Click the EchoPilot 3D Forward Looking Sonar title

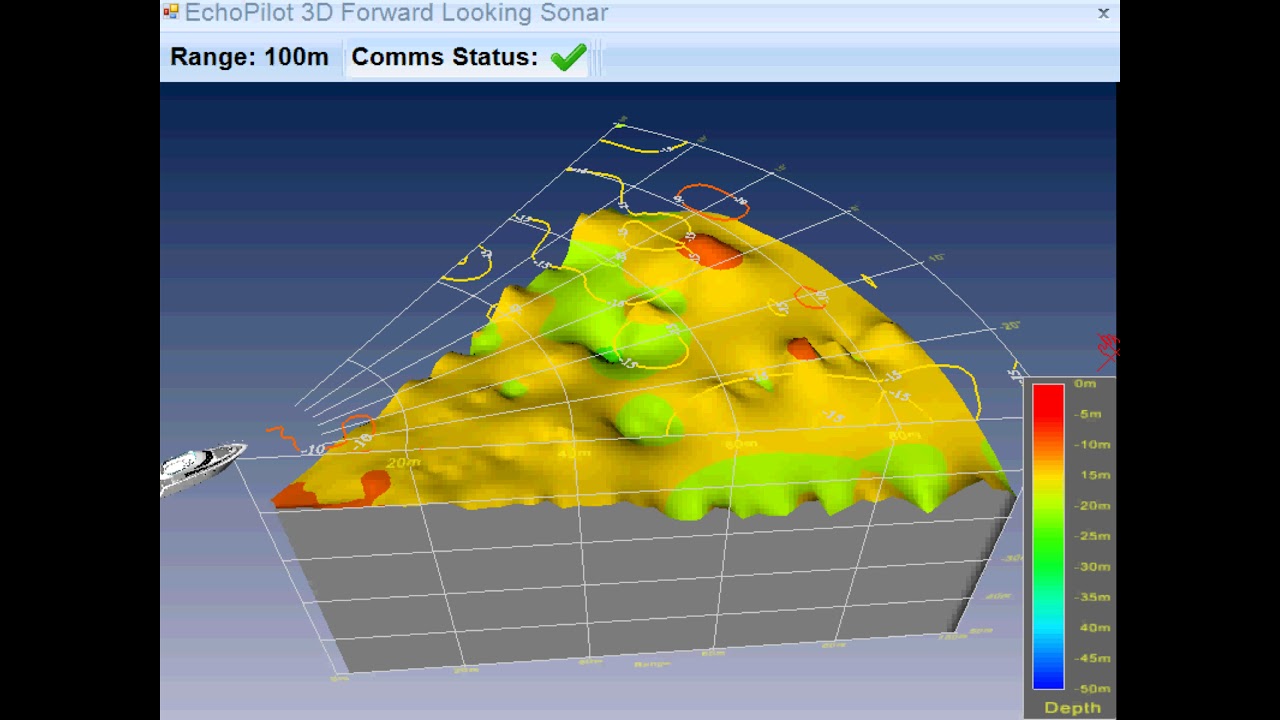tap(396, 13)
